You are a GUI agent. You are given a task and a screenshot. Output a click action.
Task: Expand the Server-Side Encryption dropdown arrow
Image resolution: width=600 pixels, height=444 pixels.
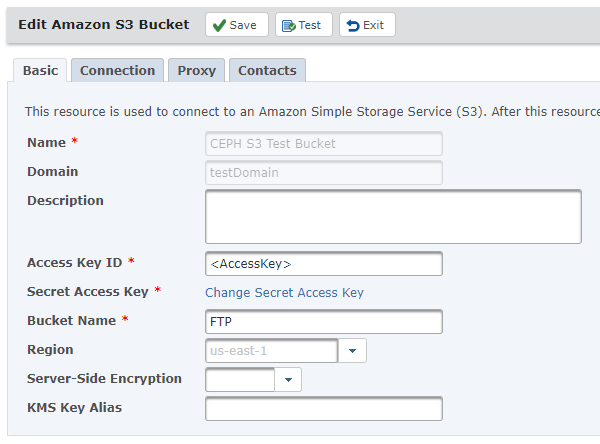tap(288, 380)
